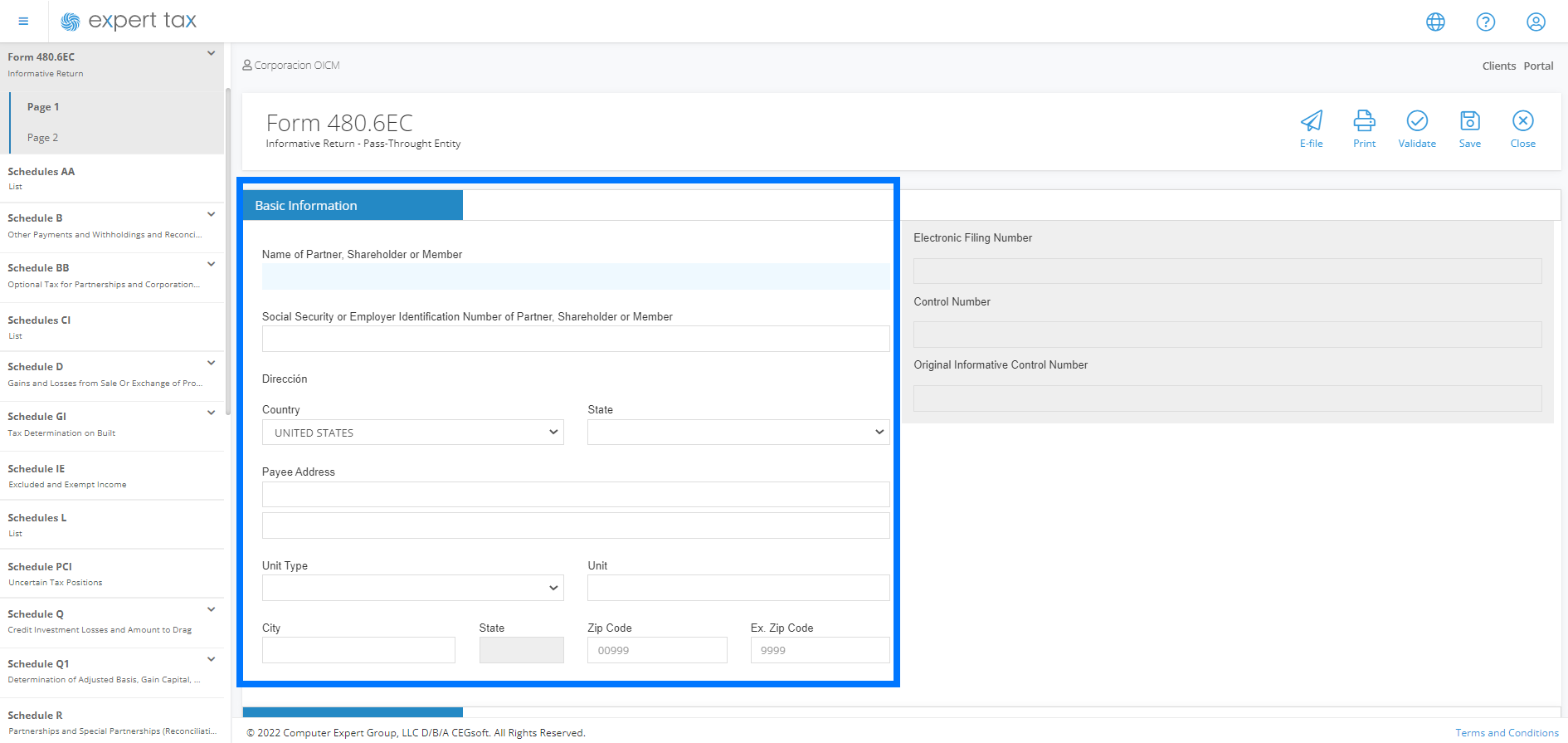Viewport: 1568px width, 743px height.
Task: Click the Unit input field
Action: click(738, 588)
